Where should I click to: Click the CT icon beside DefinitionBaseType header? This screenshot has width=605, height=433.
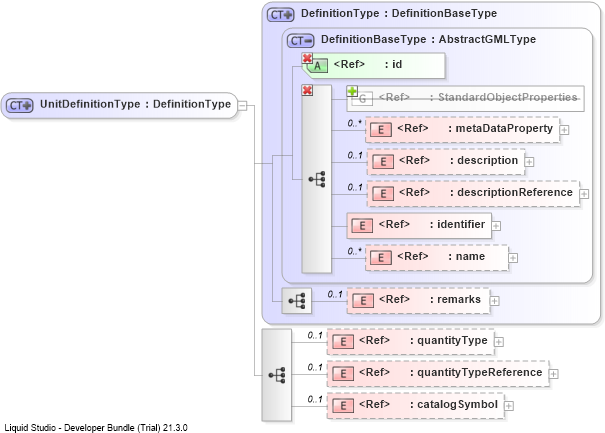(x=301, y=41)
